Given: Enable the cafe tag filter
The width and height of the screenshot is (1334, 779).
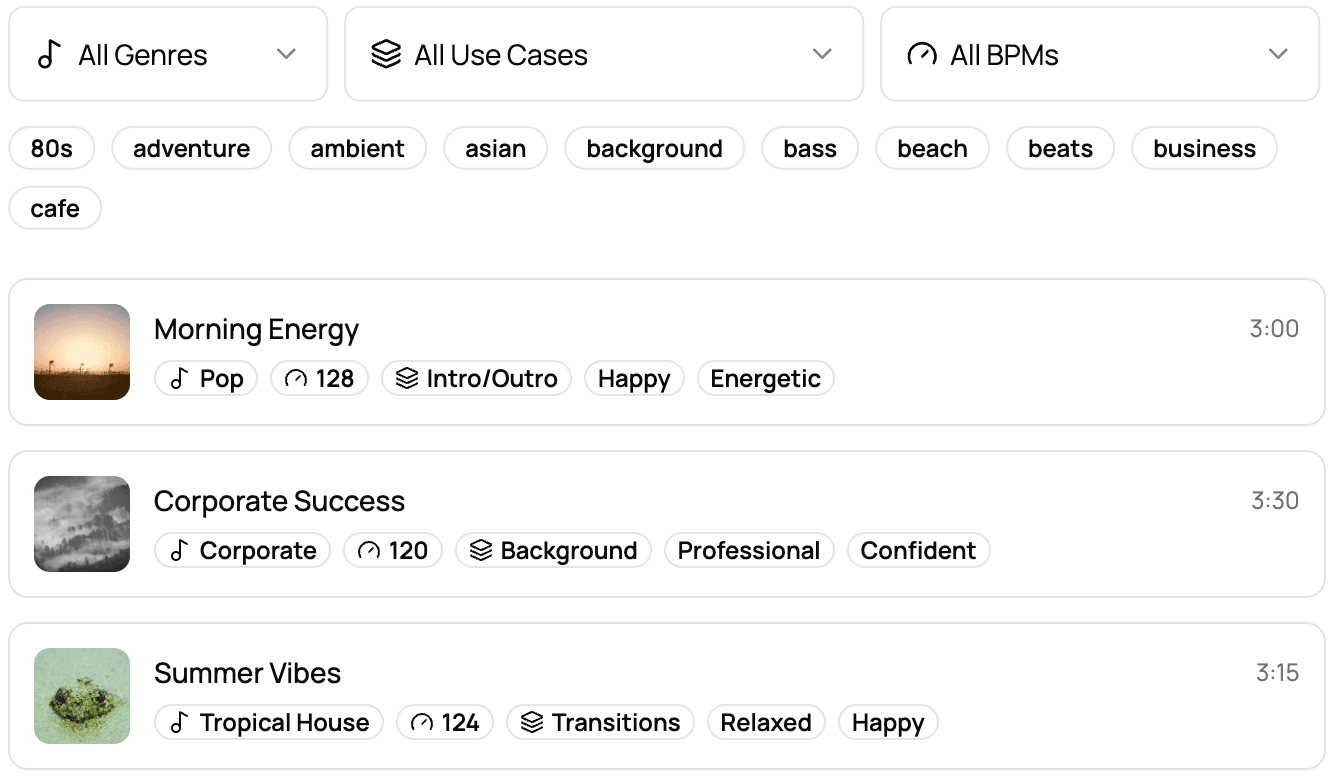Looking at the screenshot, I should 55,209.
